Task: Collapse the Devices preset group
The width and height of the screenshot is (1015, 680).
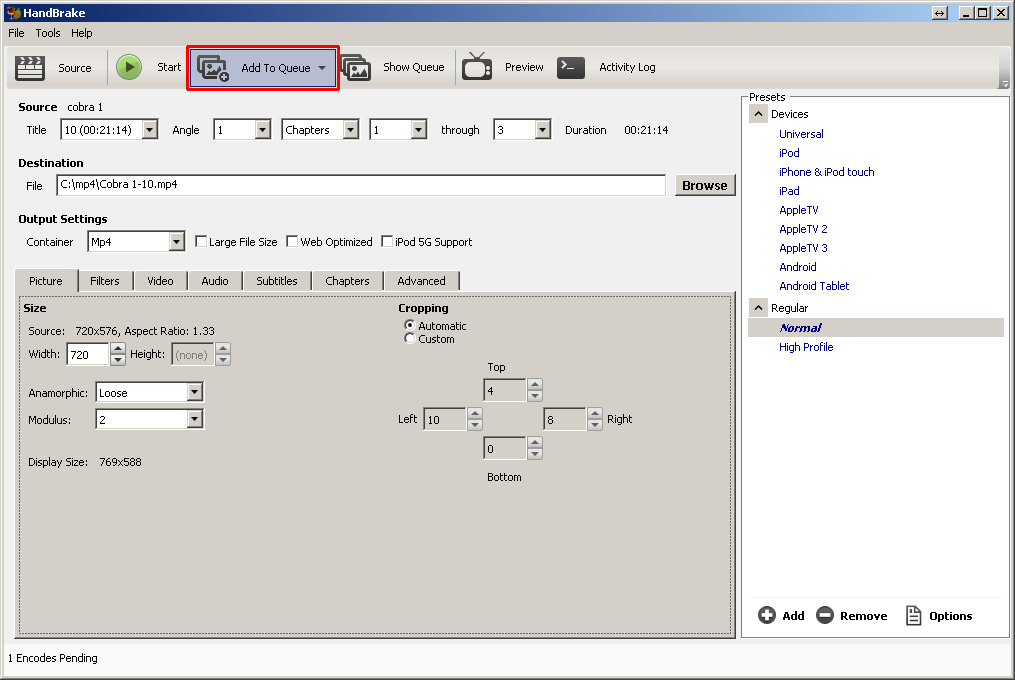Action: coord(758,114)
